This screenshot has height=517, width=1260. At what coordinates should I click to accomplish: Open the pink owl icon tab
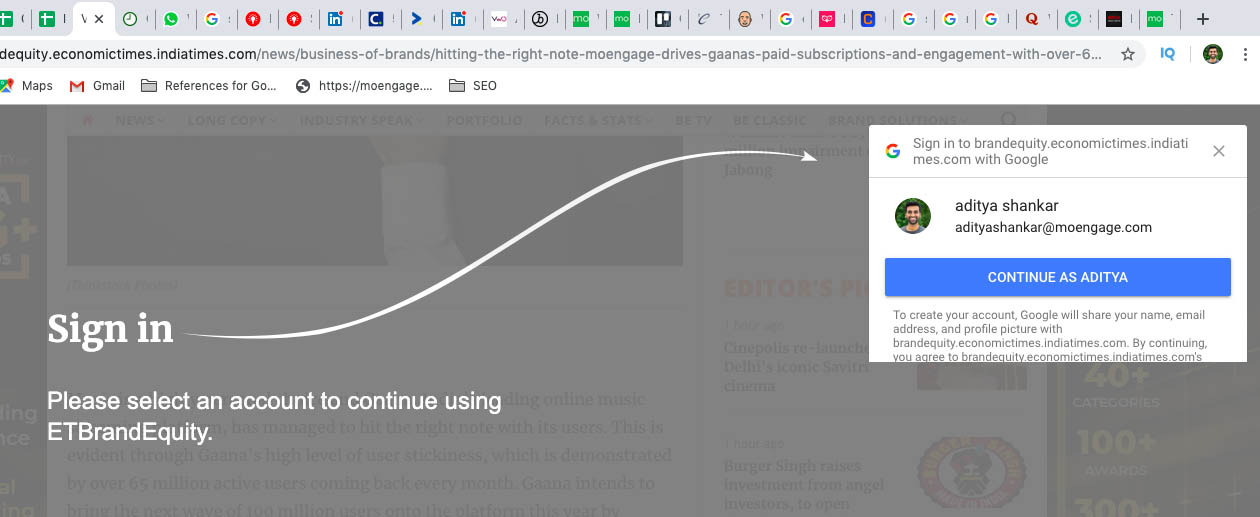tap(827, 19)
